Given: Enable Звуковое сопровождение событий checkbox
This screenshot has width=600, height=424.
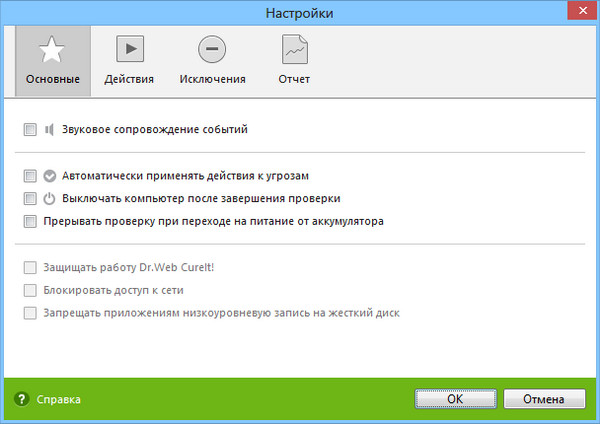Looking at the screenshot, I should pyautogui.click(x=30, y=129).
